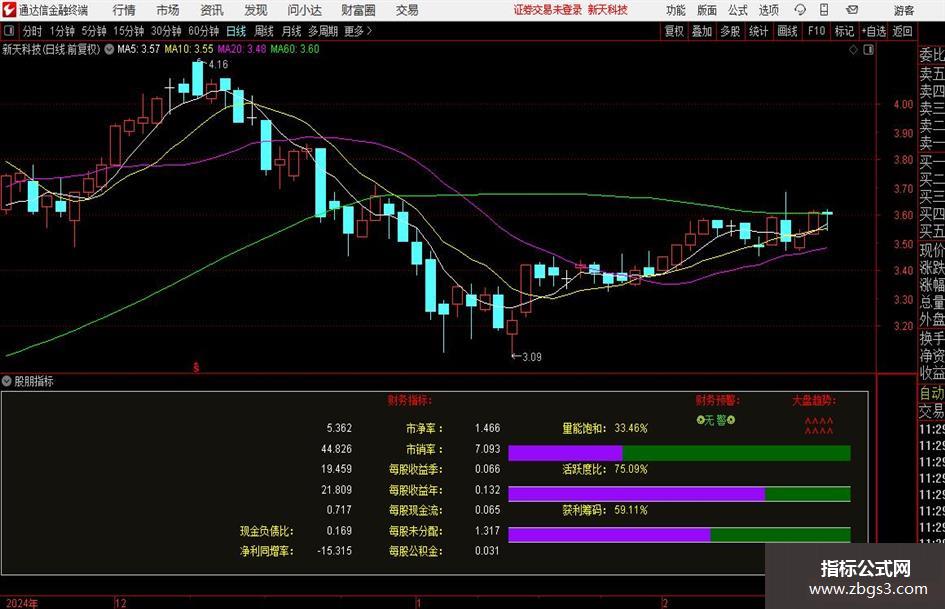Image resolution: width=945 pixels, height=609 pixels.
Task: Click the MA60: 3.60 indicator label
Action: pyautogui.click(x=295, y=49)
